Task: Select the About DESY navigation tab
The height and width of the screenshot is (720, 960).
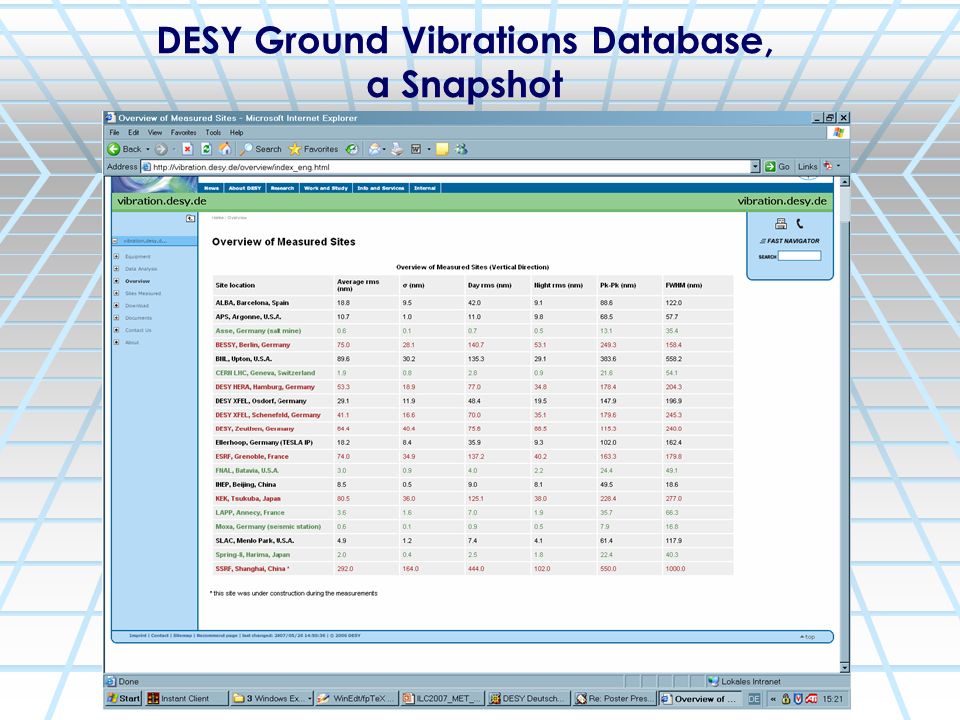Action: (x=245, y=188)
